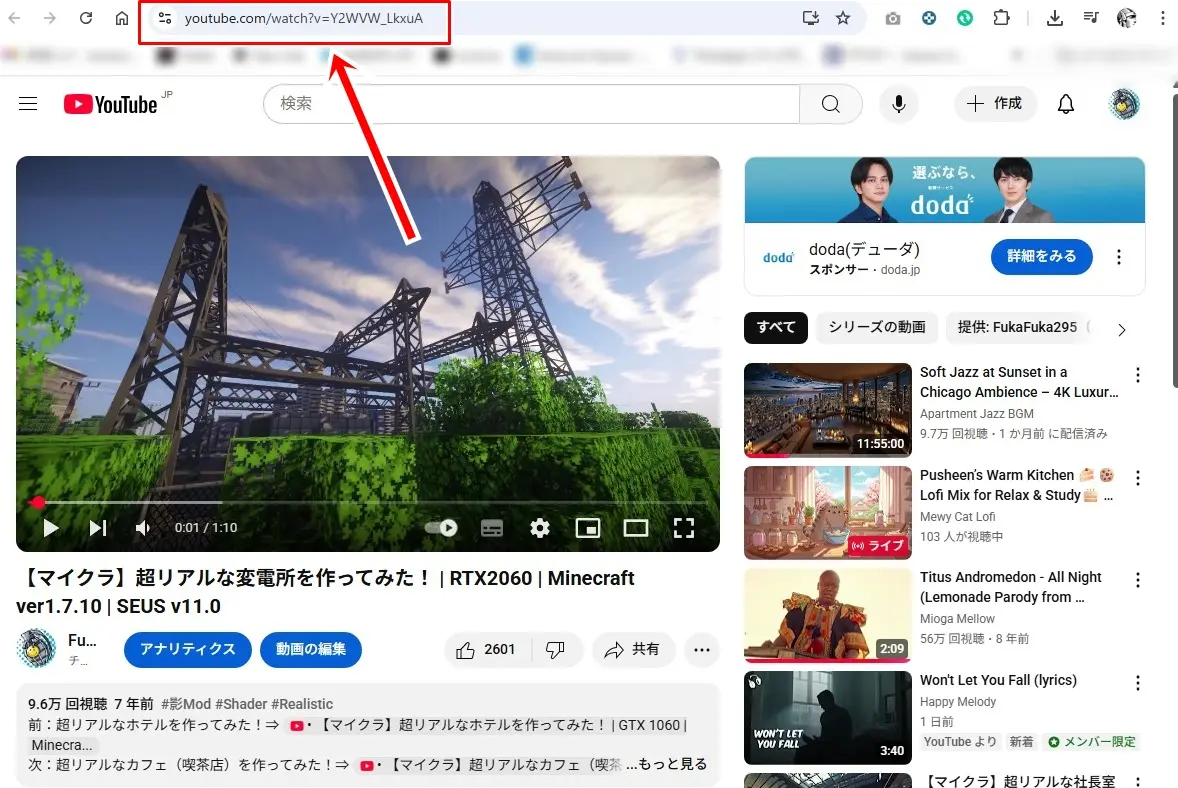This screenshot has height=788, width=1178.
Task: Show more chips with right chevron
Action: 1121,330
